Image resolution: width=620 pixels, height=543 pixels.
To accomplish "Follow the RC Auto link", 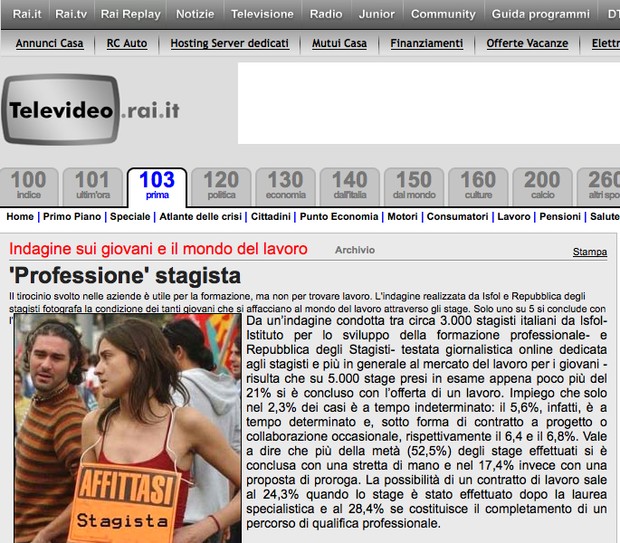I will (127, 43).
